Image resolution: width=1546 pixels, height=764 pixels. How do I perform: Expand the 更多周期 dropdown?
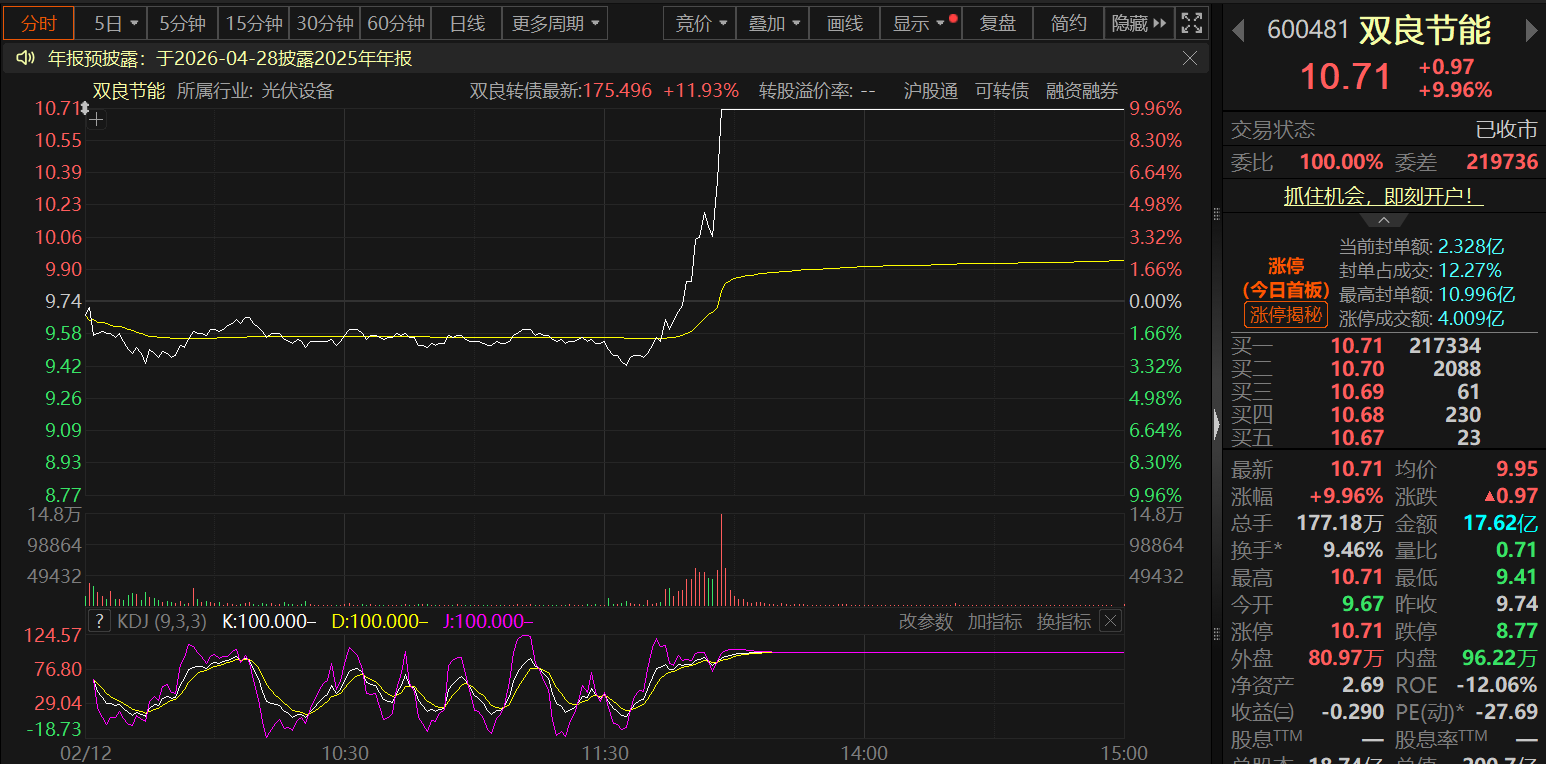point(555,23)
